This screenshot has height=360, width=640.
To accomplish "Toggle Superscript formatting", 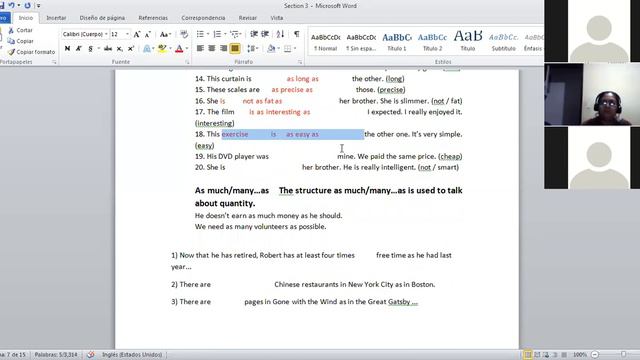I will (131, 49).
